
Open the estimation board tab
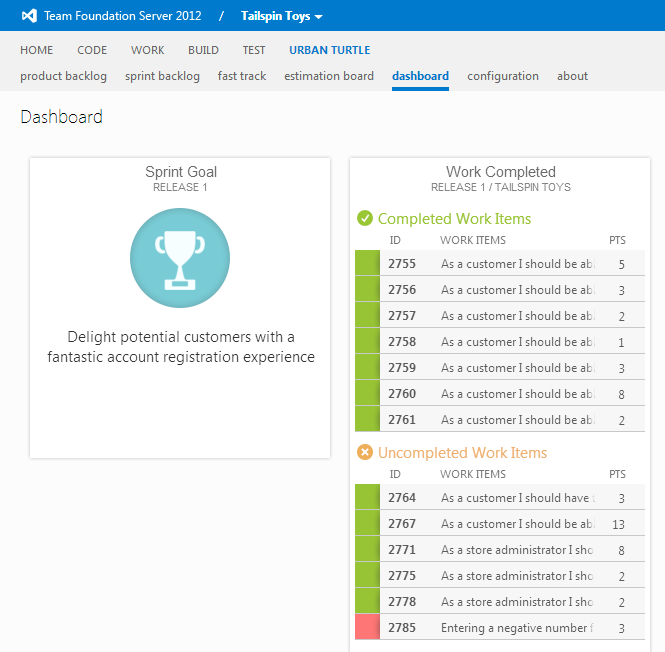(329, 76)
